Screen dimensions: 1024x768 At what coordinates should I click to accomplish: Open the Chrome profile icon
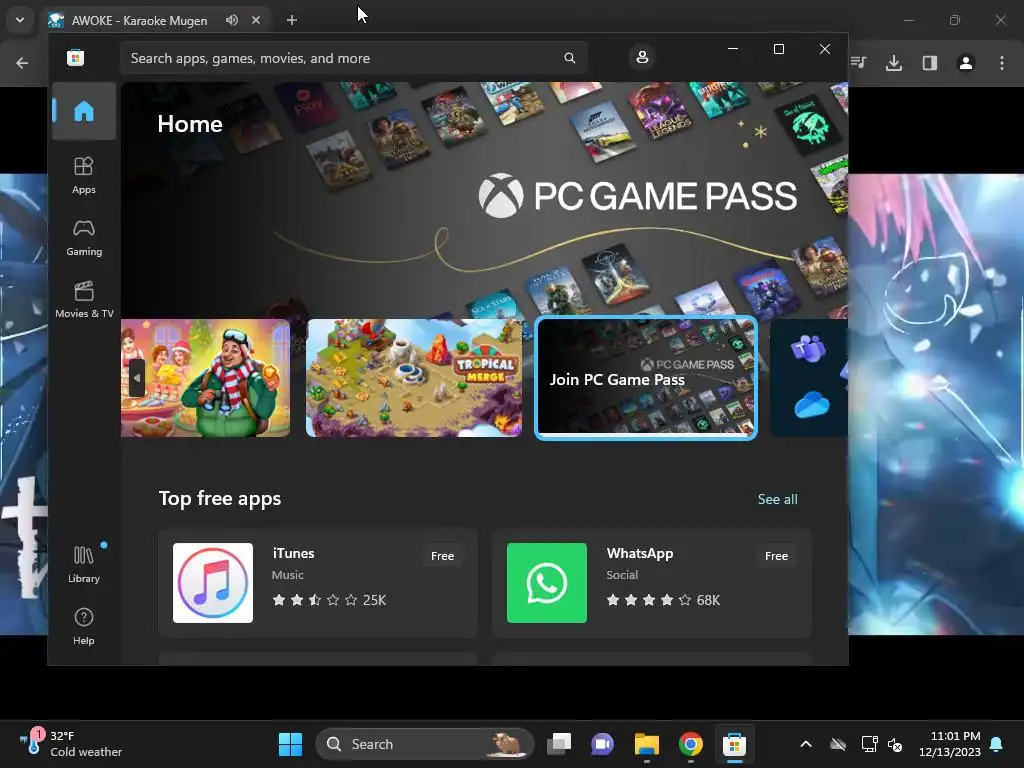pos(966,63)
